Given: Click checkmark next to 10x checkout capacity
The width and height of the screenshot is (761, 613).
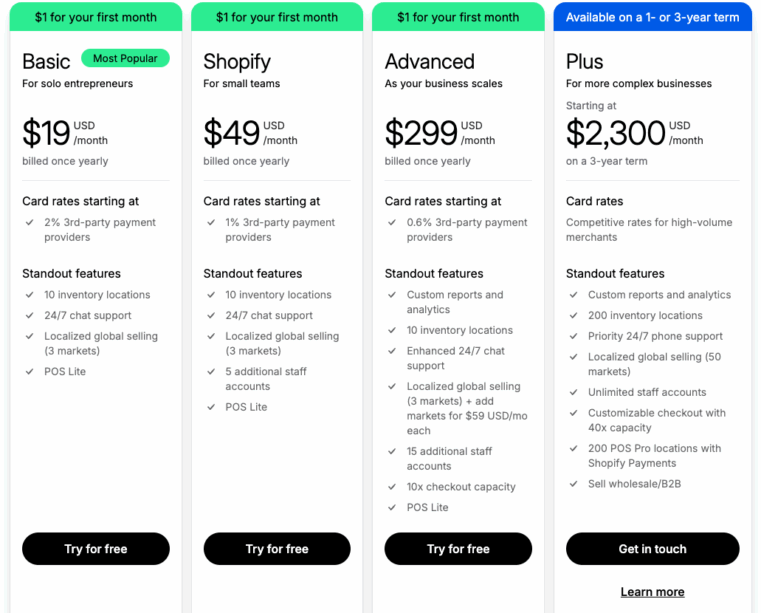Looking at the screenshot, I should tap(393, 487).
